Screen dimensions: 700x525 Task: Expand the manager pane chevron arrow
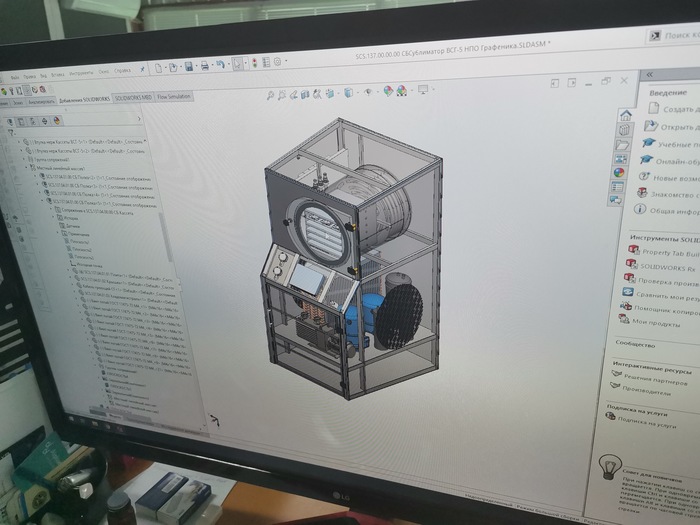139,118
